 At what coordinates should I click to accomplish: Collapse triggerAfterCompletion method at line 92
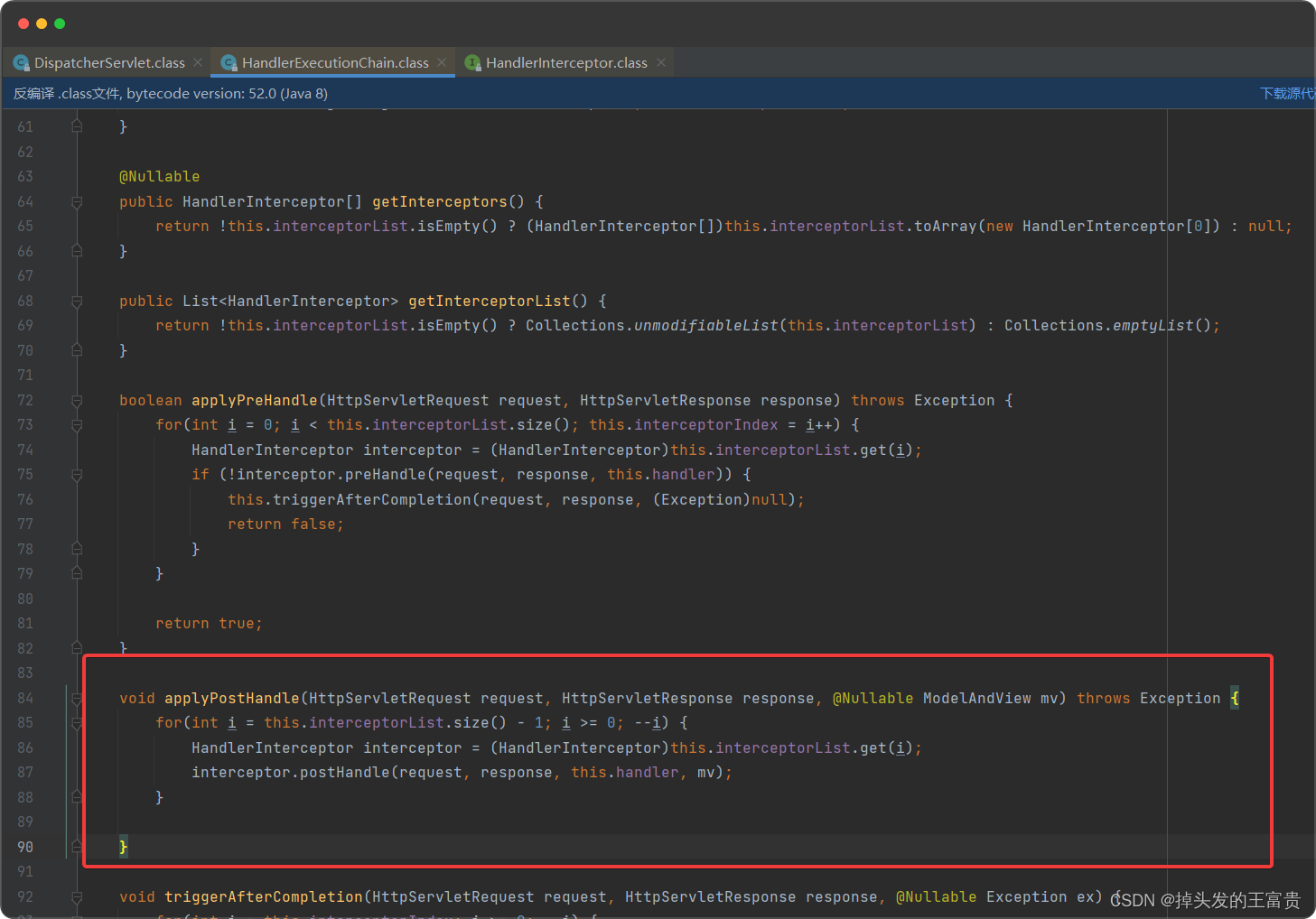pos(77,897)
